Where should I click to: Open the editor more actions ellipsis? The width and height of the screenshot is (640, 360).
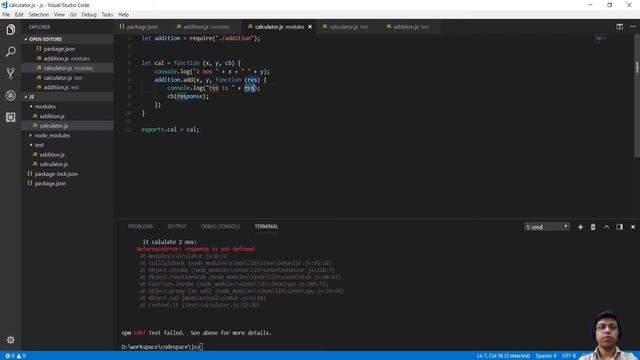[x=633, y=27]
